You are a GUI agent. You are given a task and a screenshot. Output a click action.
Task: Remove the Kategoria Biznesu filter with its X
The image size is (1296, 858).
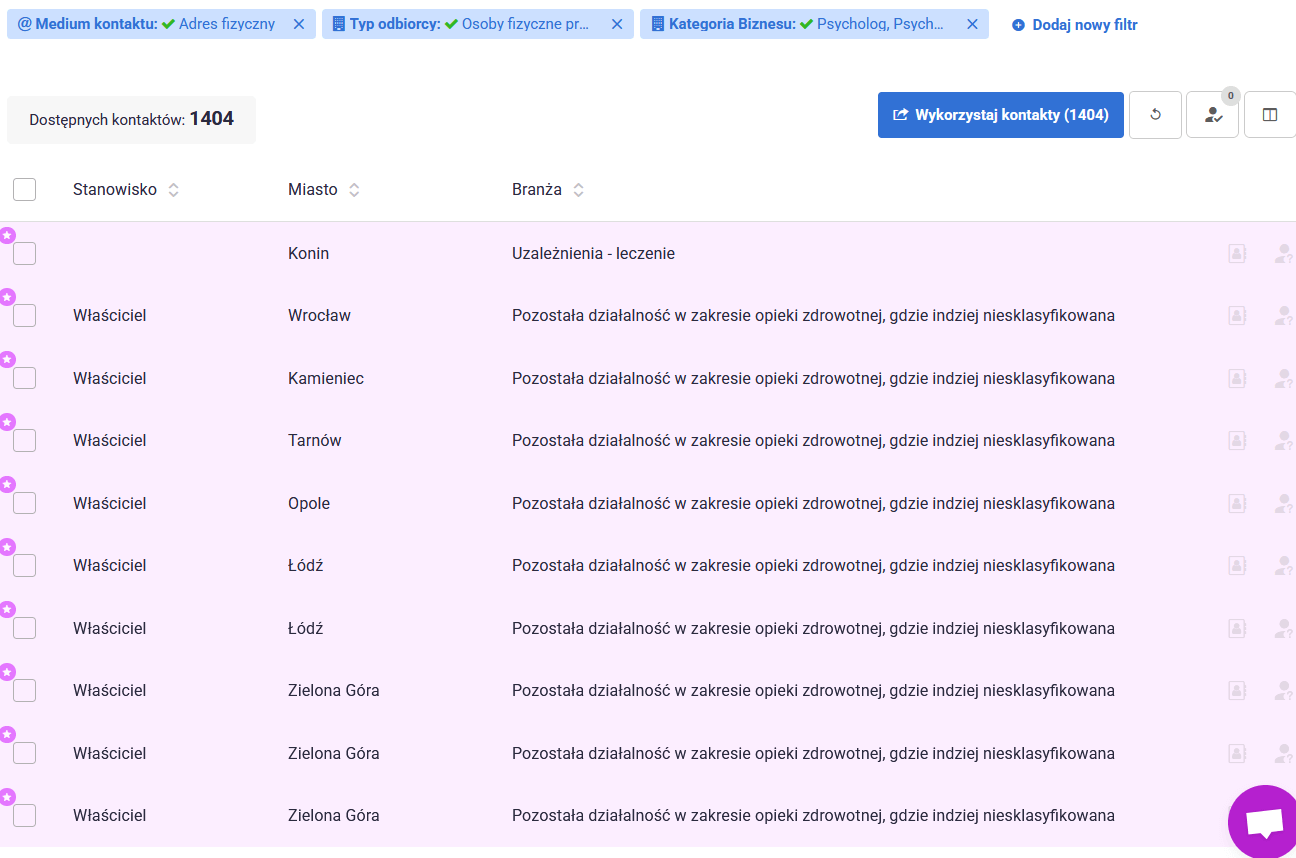click(x=972, y=24)
